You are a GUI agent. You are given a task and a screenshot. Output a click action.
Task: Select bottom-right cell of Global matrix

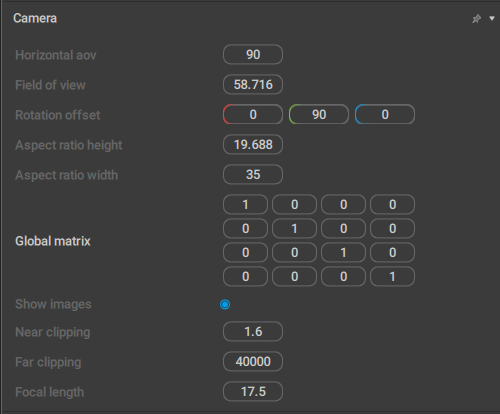(x=393, y=276)
